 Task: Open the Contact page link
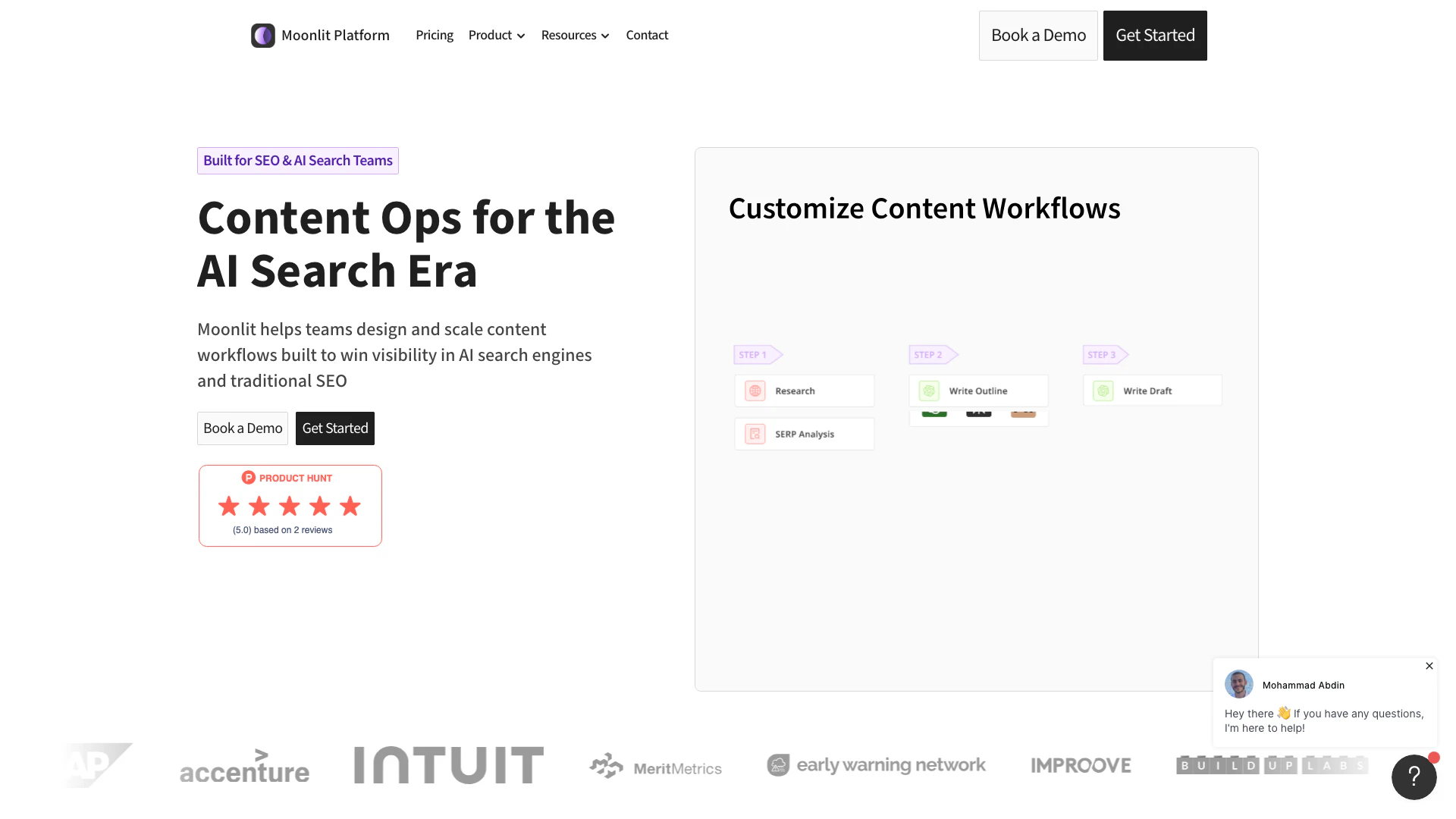[x=647, y=36]
